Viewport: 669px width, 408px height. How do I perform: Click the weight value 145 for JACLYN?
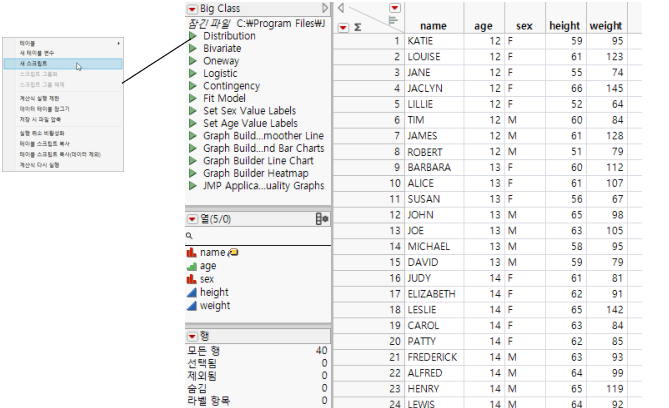[x=606, y=88]
